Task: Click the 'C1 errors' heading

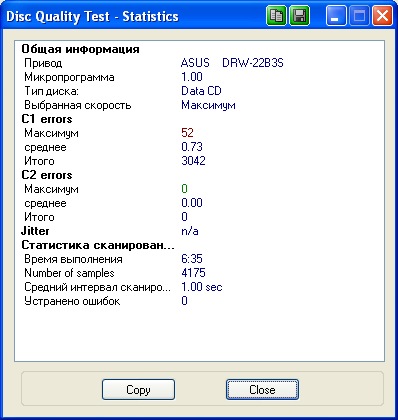Action: pos(47,119)
